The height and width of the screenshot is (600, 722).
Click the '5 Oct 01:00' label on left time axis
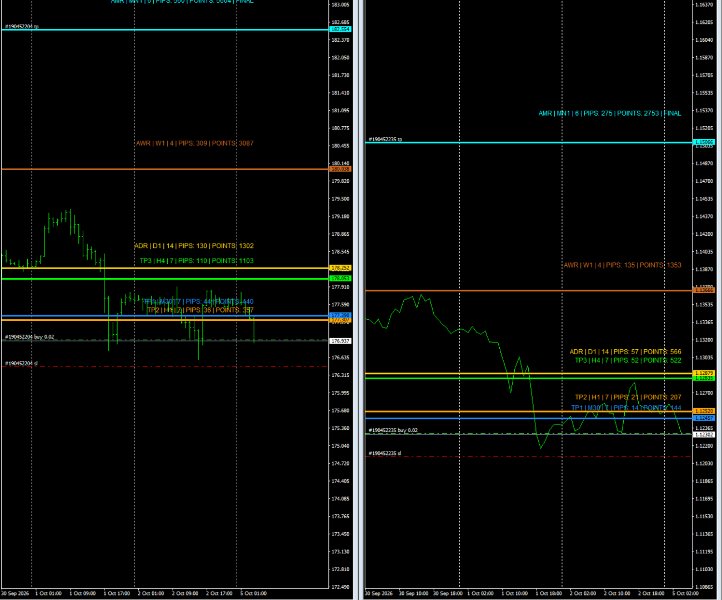(x=253, y=594)
